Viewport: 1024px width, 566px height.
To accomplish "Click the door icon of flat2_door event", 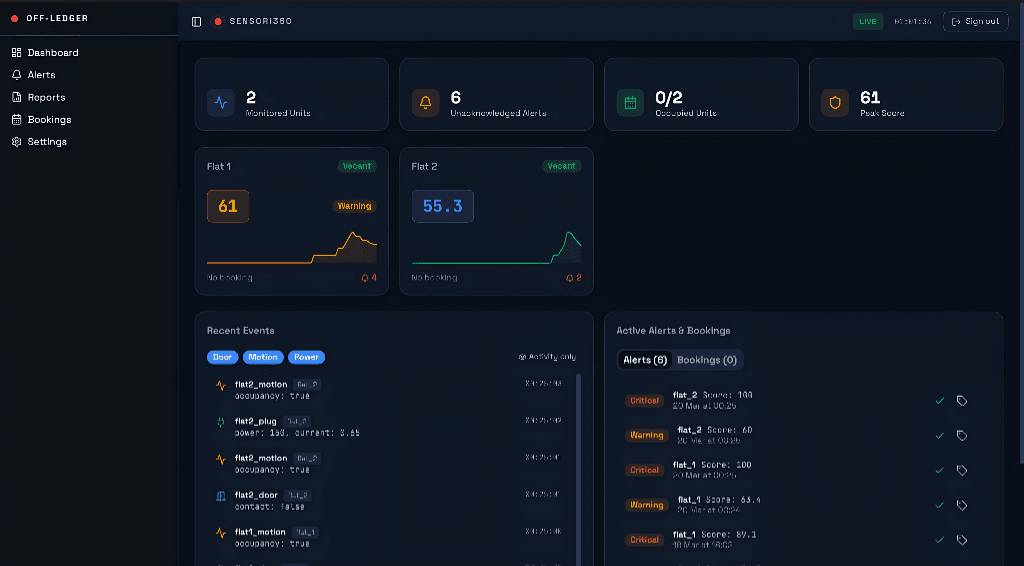I will click(221, 496).
